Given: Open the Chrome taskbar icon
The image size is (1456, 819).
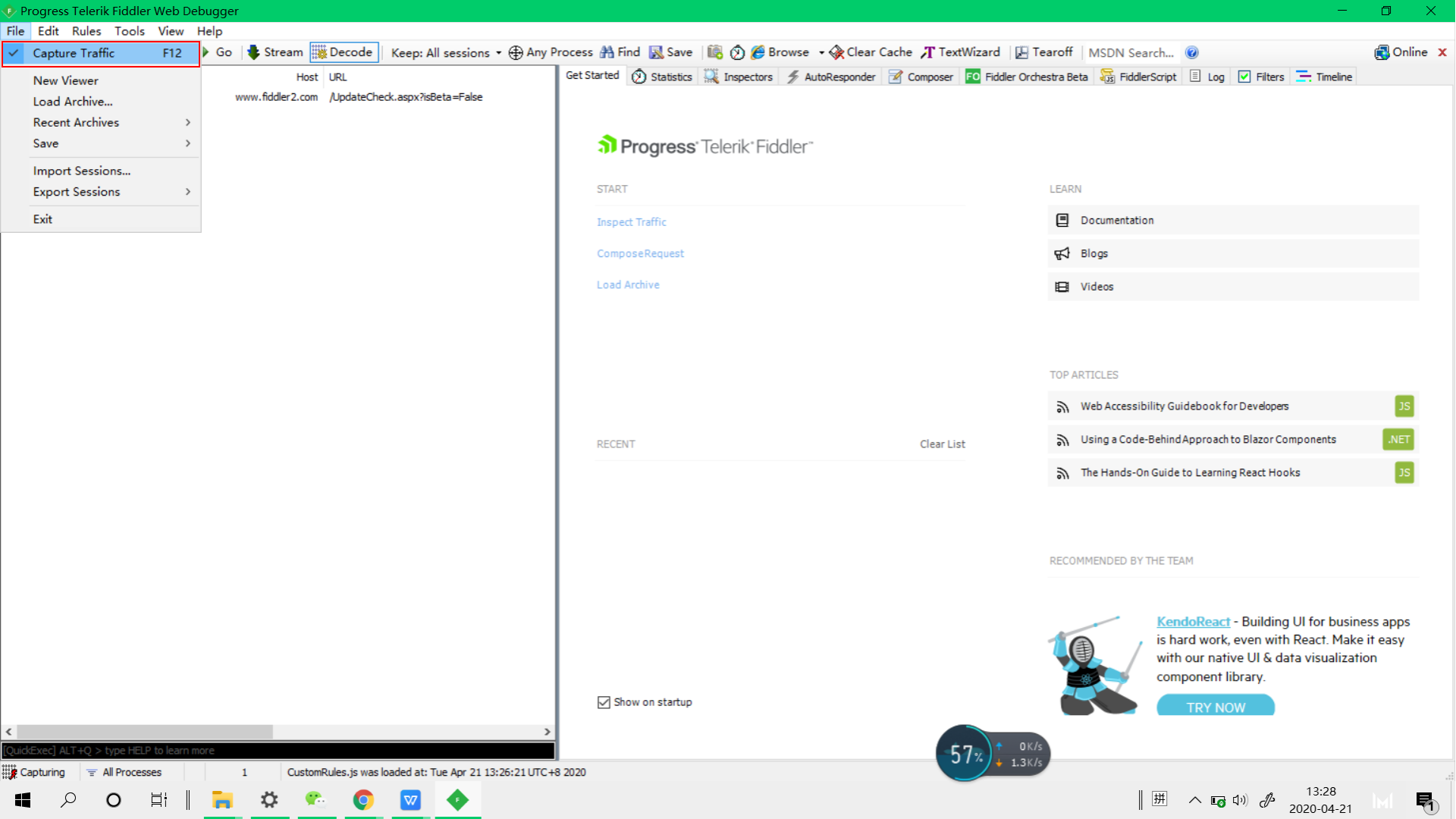Looking at the screenshot, I should click(x=363, y=800).
